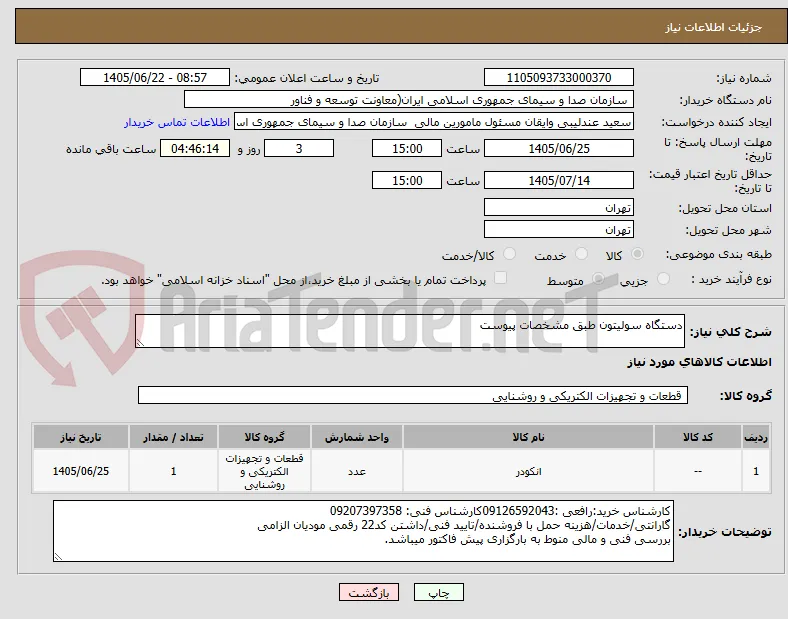Click the price validity time field beside 1405/07/14
This screenshot has width=788, height=619.
pyautogui.click(x=407, y=180)
